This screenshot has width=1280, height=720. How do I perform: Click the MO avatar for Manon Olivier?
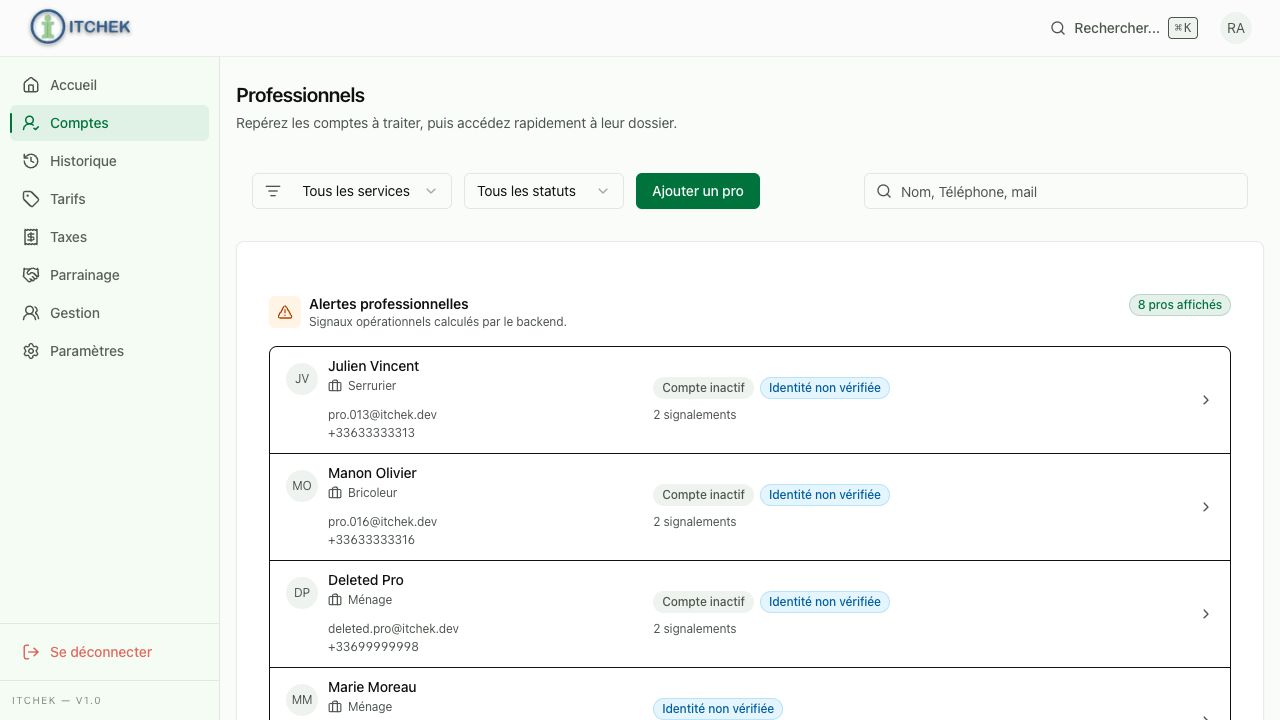pyautogui.click(x=302, y=486)
